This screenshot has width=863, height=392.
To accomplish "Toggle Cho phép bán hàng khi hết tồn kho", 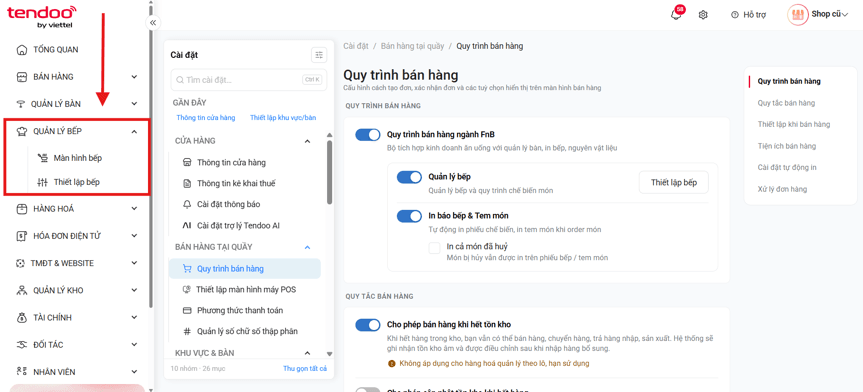I will [x=368, y=325].
